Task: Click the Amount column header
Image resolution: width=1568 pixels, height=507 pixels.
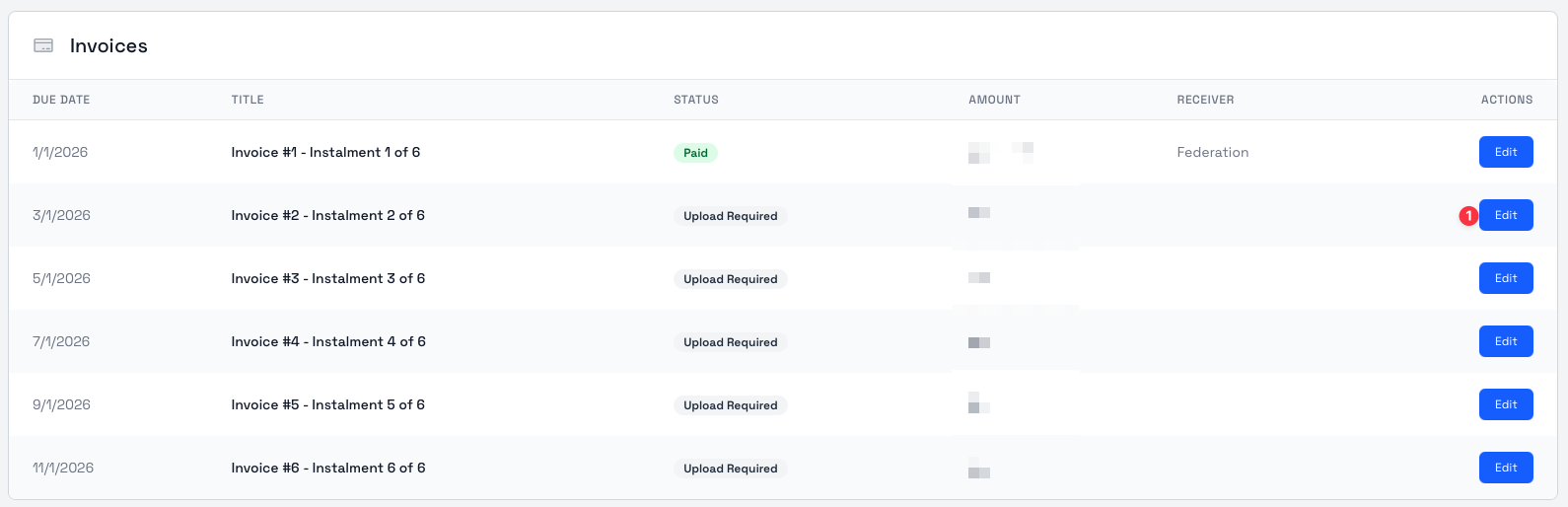Action: point(994,100)
